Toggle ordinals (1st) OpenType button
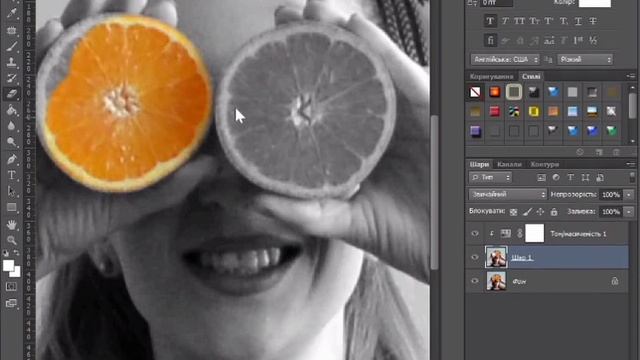This screenshot has height=360, width=640. point(578,40)
